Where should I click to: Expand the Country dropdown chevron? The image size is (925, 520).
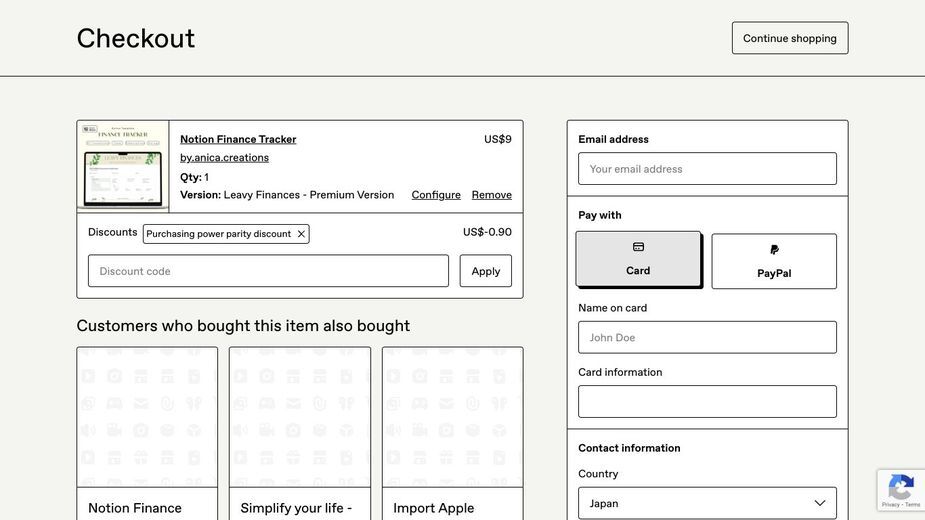click(819, 503)
